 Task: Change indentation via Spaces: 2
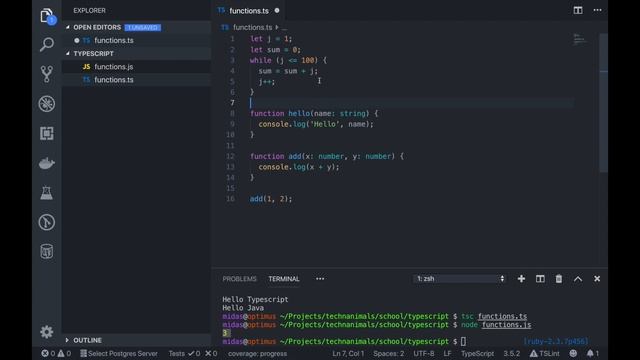(x=389, y=353)
